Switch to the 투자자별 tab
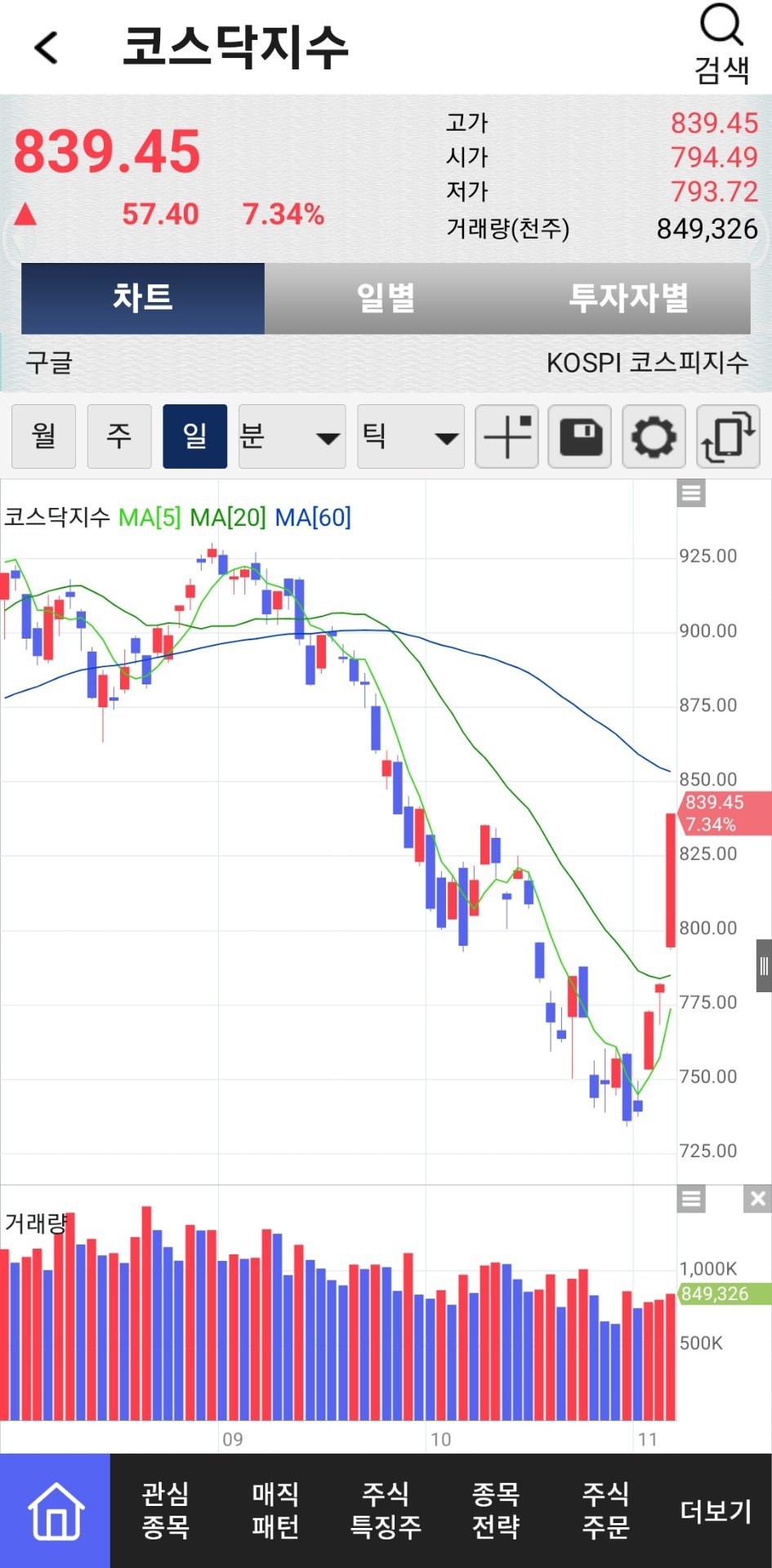The width and height of the screenshot is (772, 1568). click(x=628, y=298)
